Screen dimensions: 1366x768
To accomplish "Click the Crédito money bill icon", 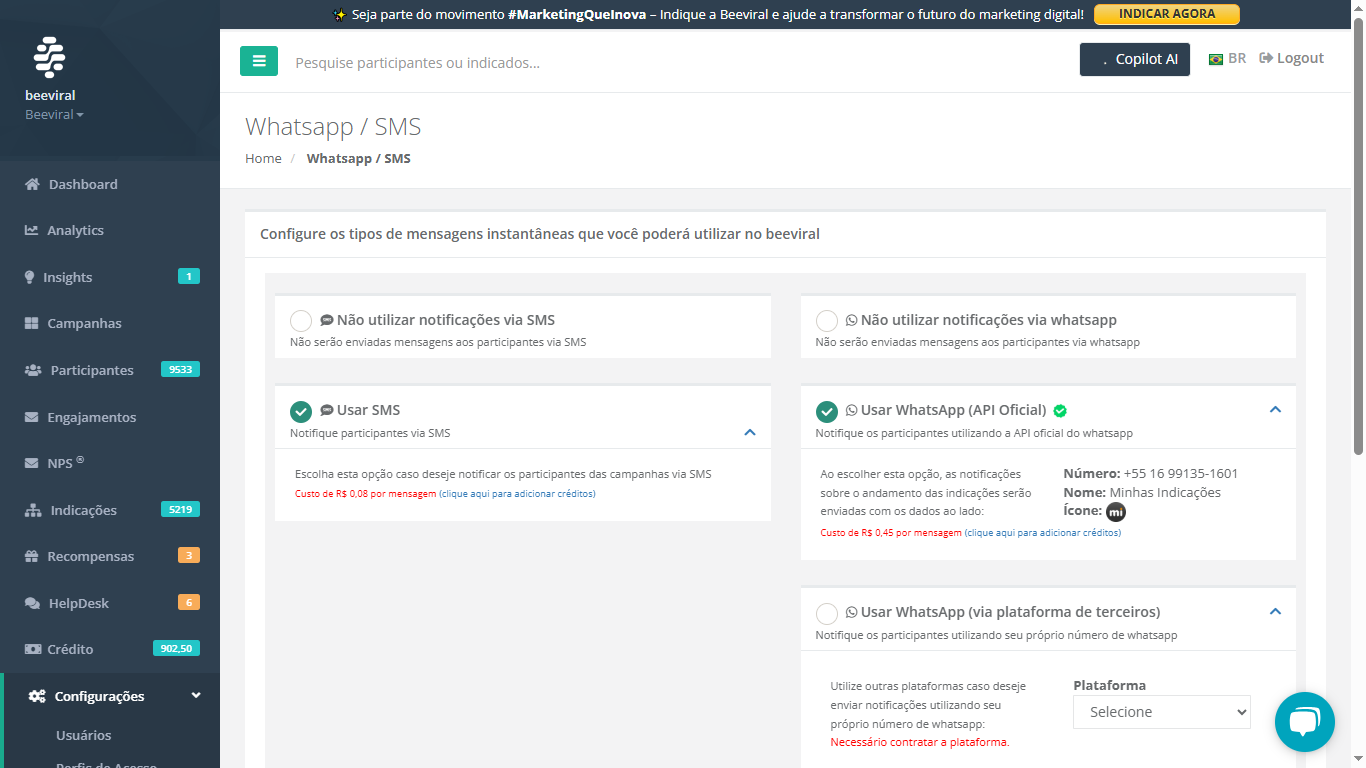I will click(x=32, y=649).
